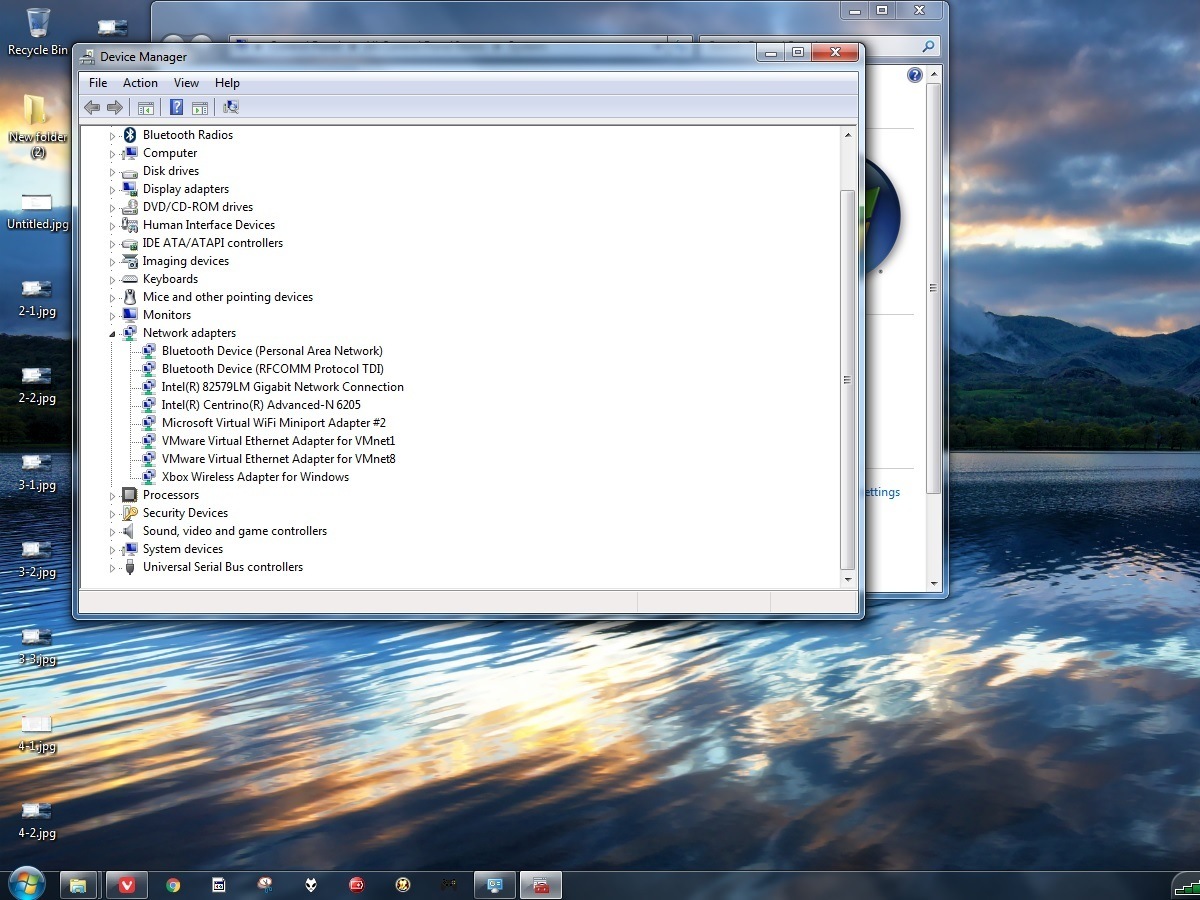Select Untitled.jpg on the desktop
This screenshot has height=900, width=1200.
point(37,212)
